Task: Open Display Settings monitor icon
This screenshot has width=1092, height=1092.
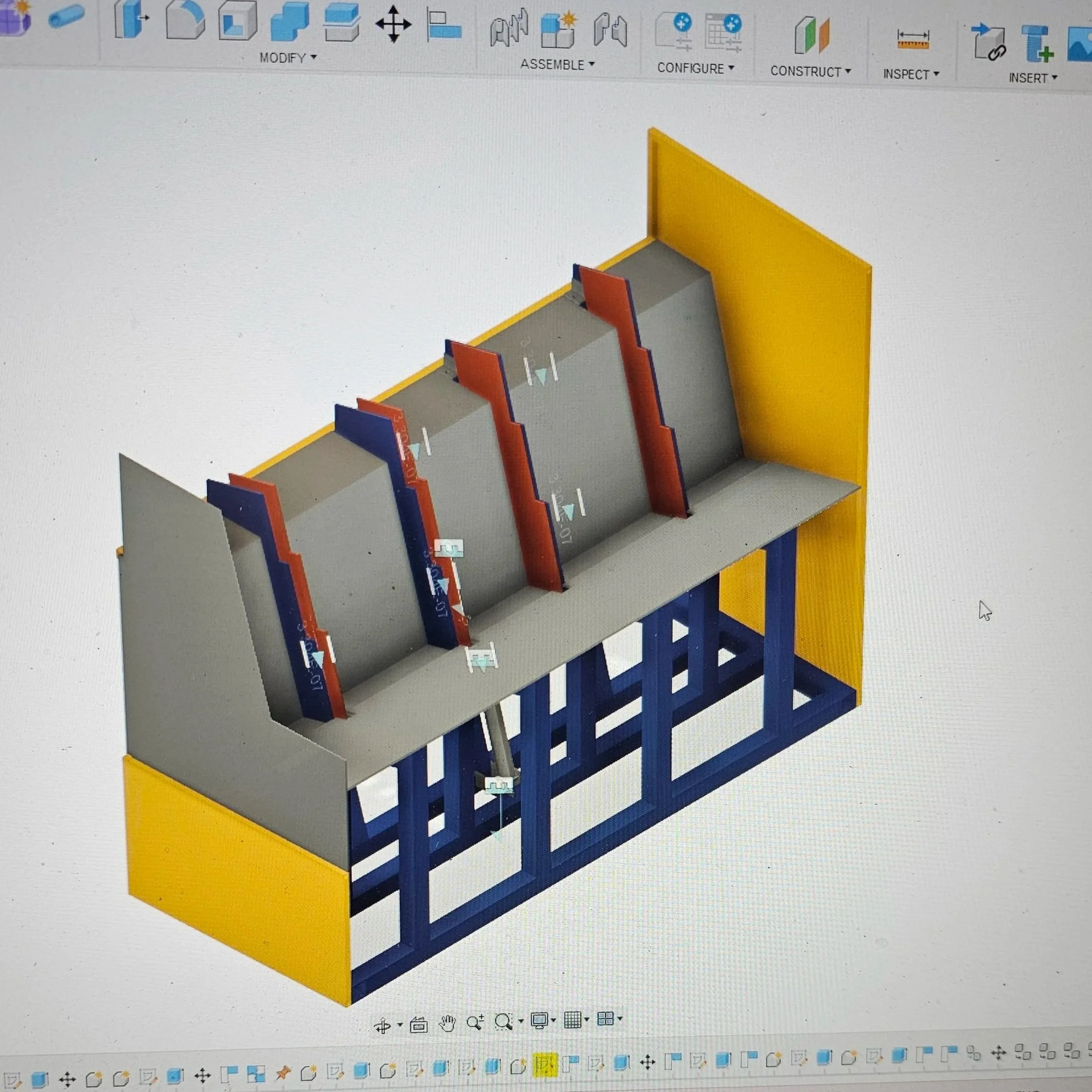Action: (539, 1021)
